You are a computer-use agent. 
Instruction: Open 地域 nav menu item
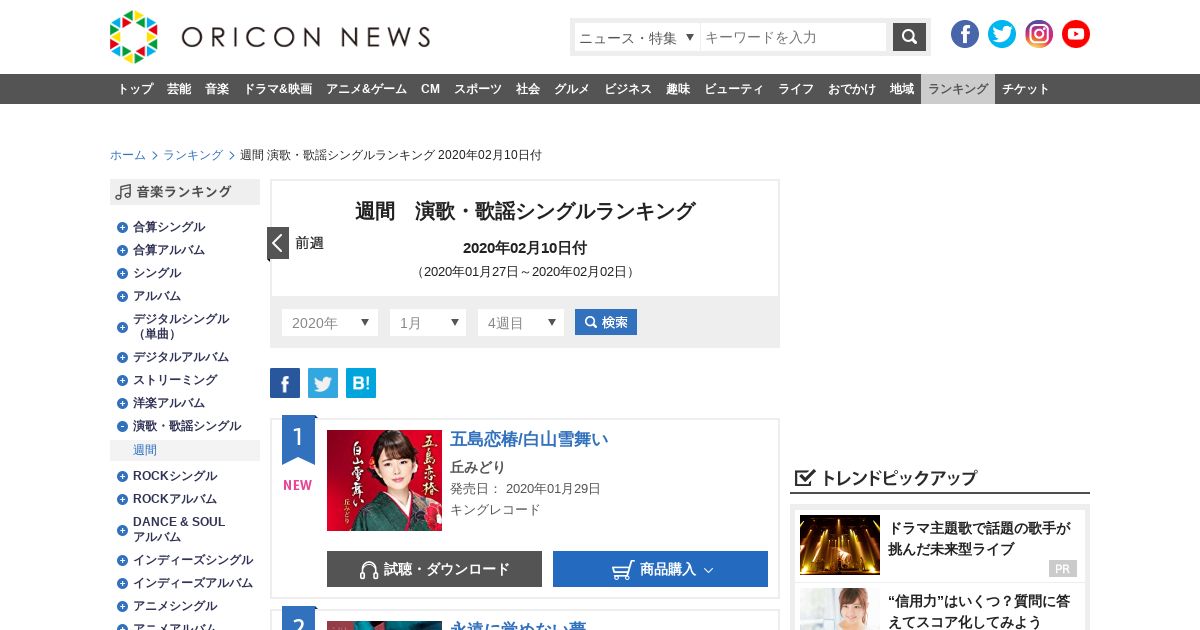902,89
